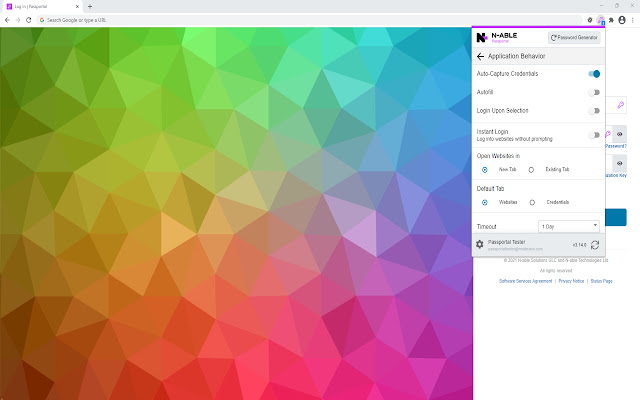Reload the page with the refresh icon
Image resolution: width=640 pixels, height=400 pixels.
[x=29, y=19]
